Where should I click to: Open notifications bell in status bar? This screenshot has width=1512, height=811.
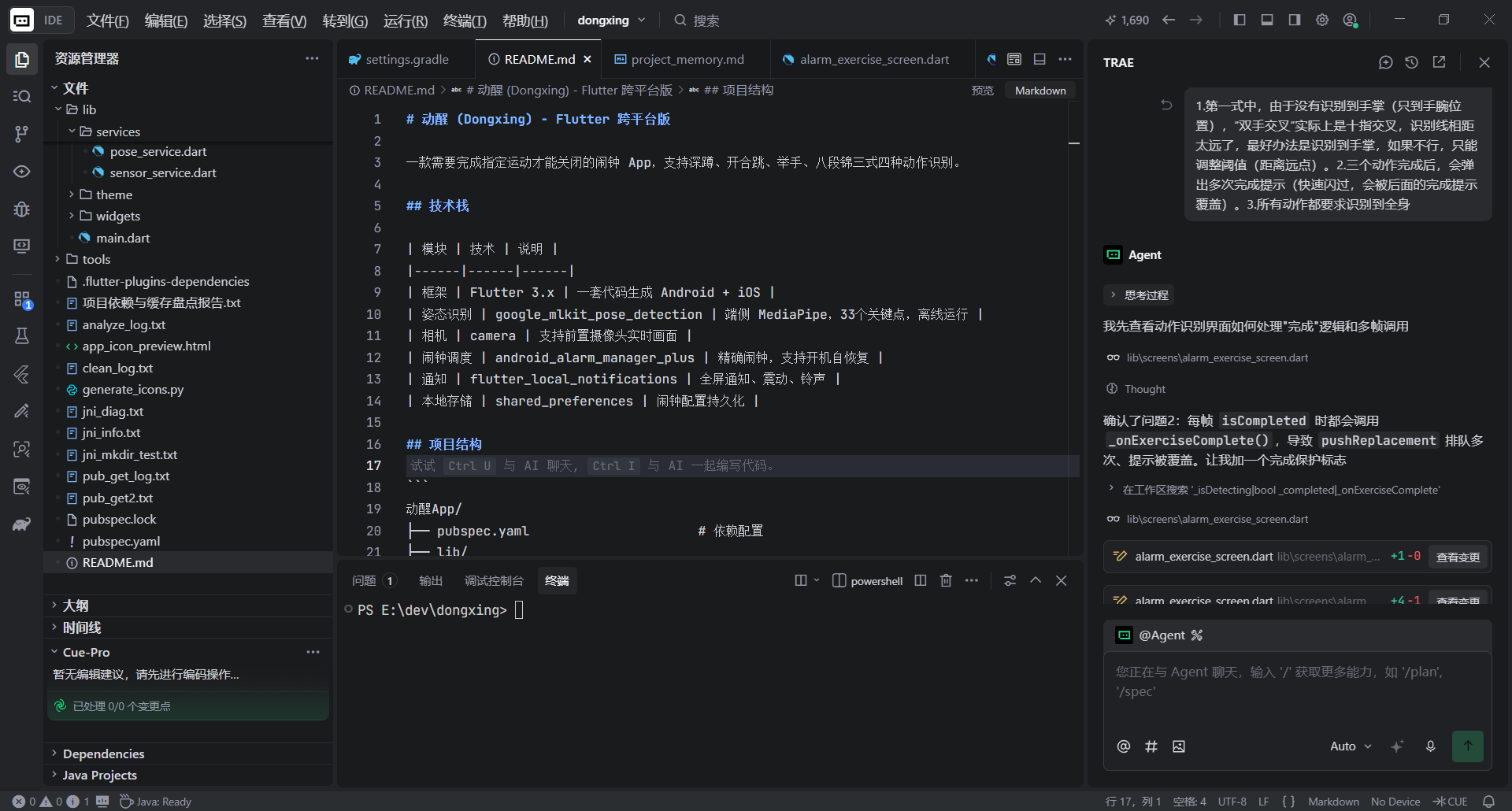1488,802
